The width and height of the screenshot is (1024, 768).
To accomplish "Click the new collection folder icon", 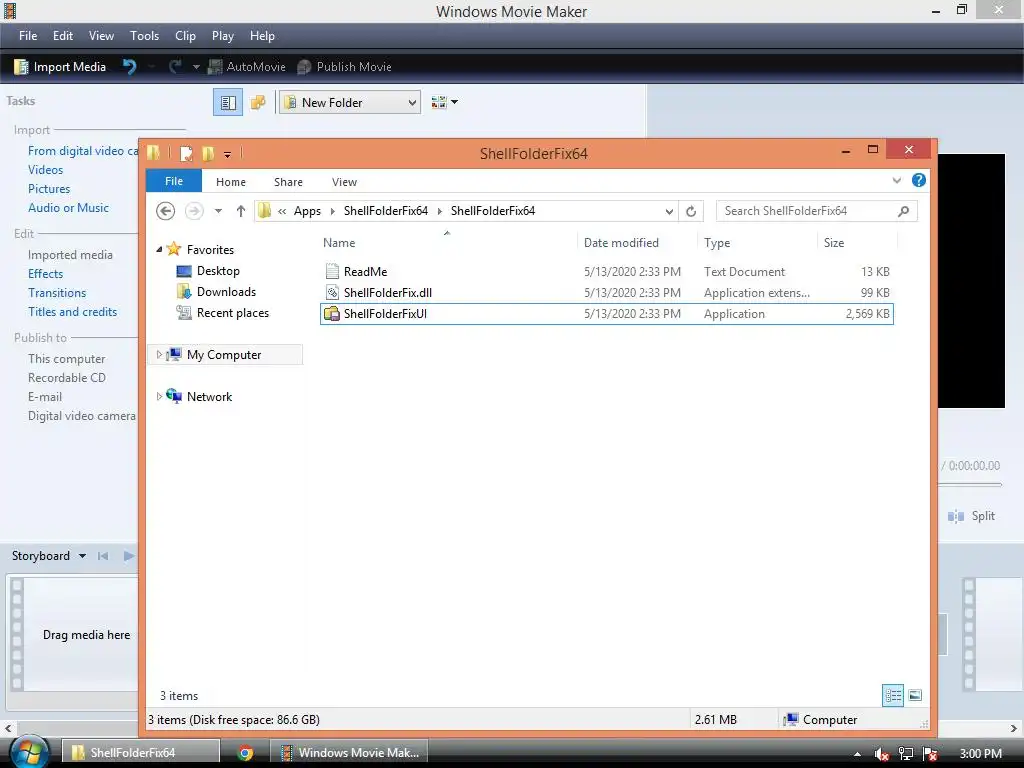I will coord(258,103).
